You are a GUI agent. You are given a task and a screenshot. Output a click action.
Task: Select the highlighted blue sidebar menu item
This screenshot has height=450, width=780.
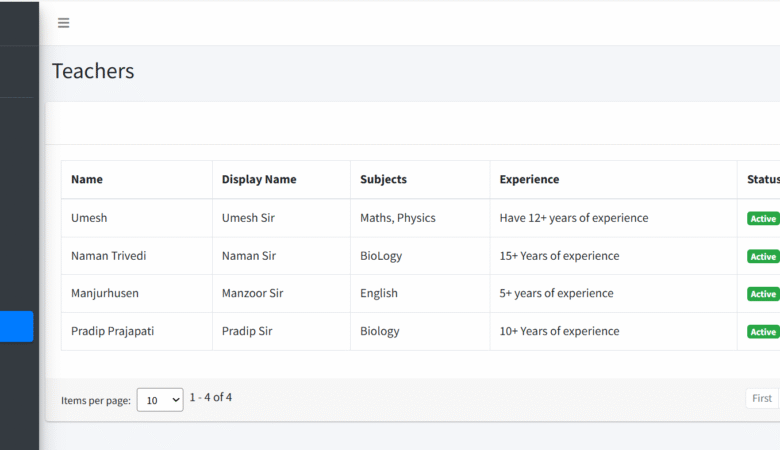(17, 326)
